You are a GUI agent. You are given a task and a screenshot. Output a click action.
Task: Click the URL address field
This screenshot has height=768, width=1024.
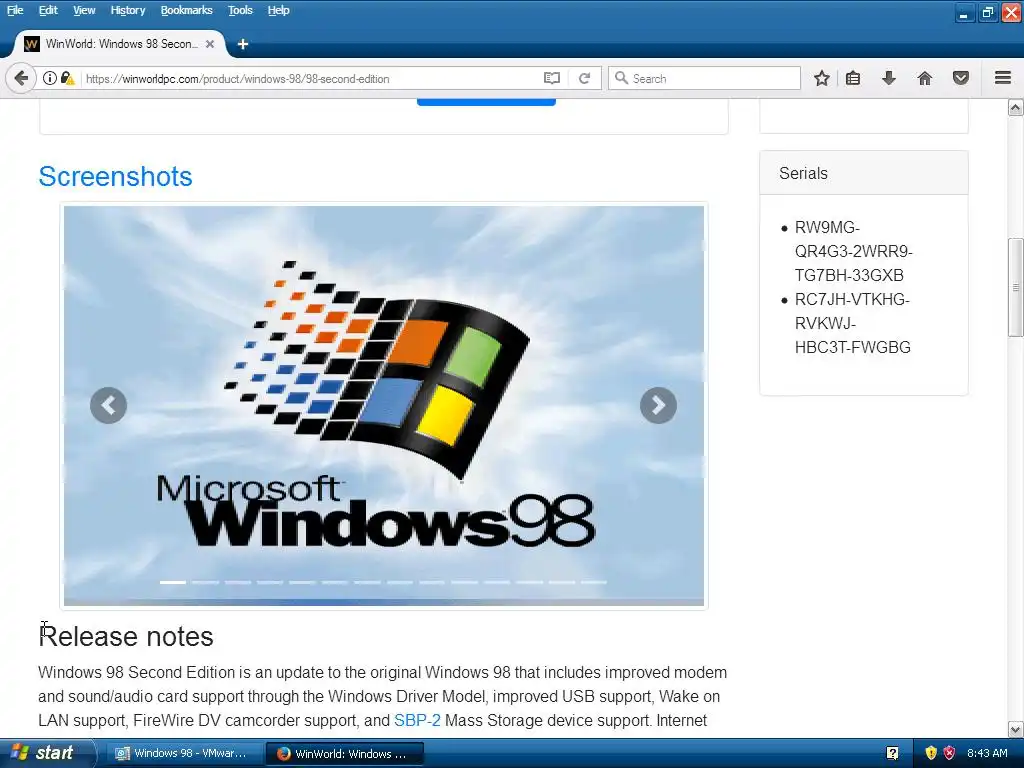(x=312, y=78)
